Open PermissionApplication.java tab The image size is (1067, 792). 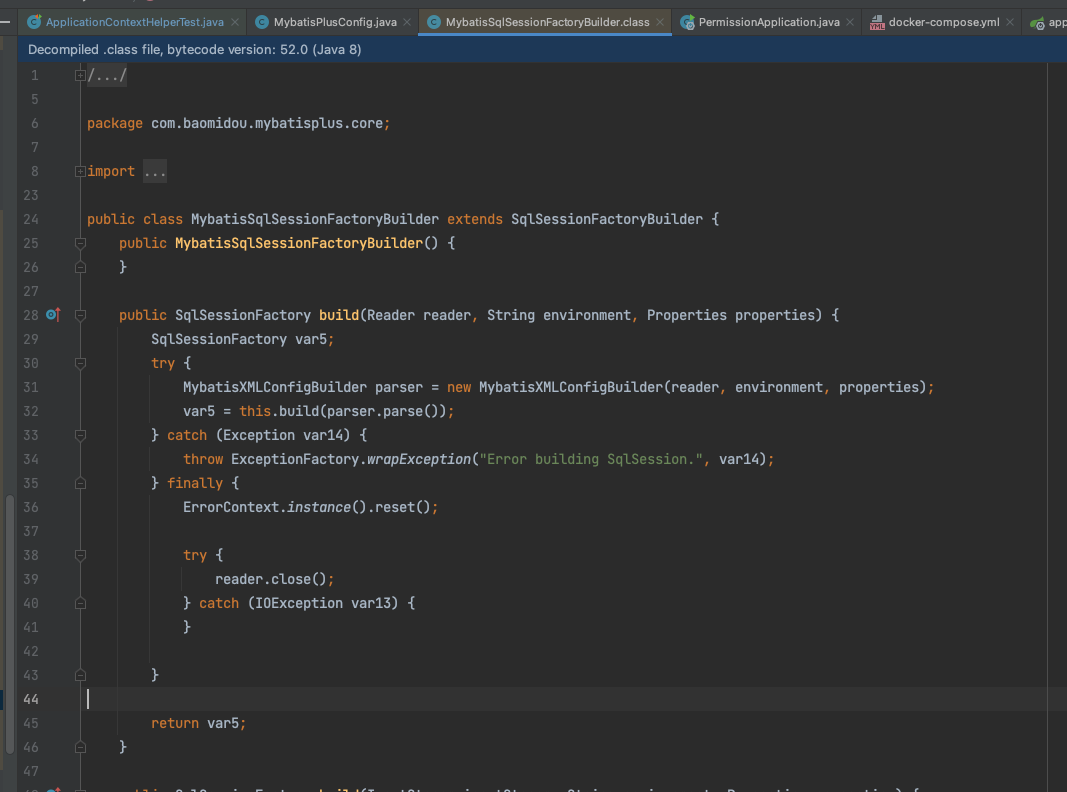(x=769, y=22)
